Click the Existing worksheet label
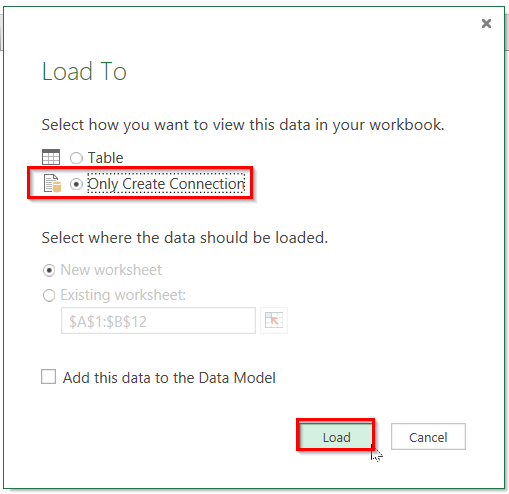This screenshot has width=509, height=494. [123, 295]
